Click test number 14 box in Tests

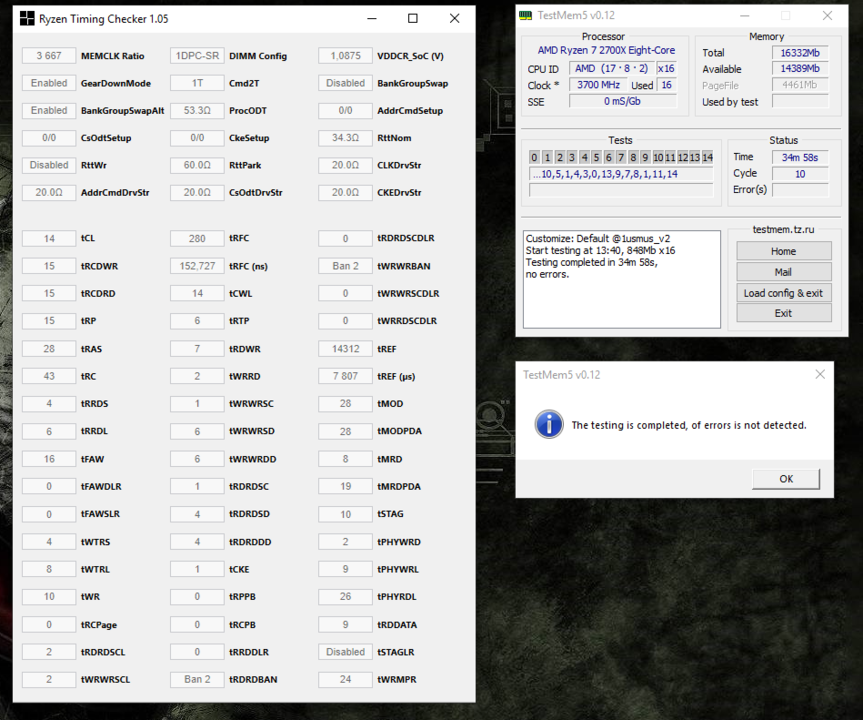[x=707, y=157]
